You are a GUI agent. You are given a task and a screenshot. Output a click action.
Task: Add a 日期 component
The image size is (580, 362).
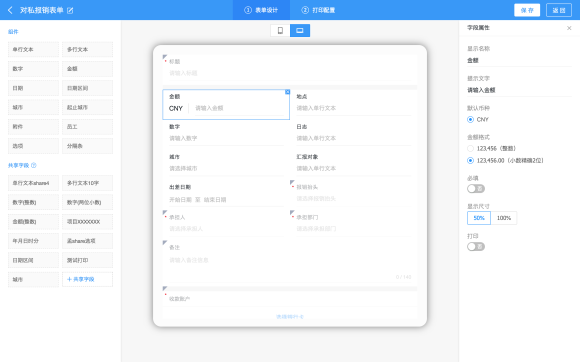pyautogui.click(x=33, y=88)
